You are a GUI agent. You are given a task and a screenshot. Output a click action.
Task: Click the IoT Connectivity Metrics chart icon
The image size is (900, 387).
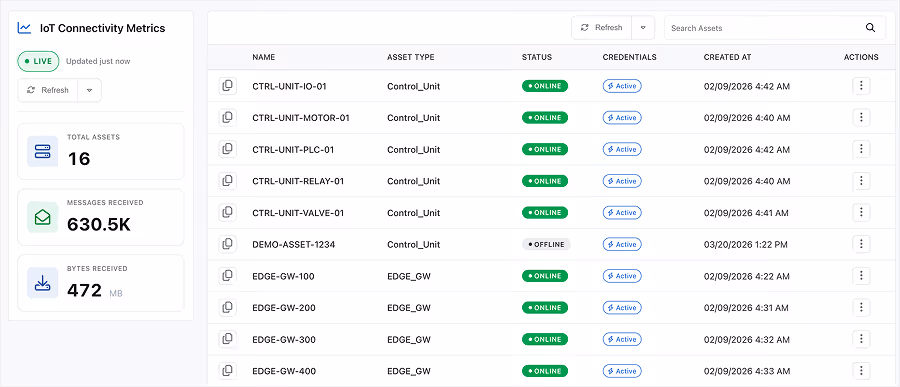point(24,28)
